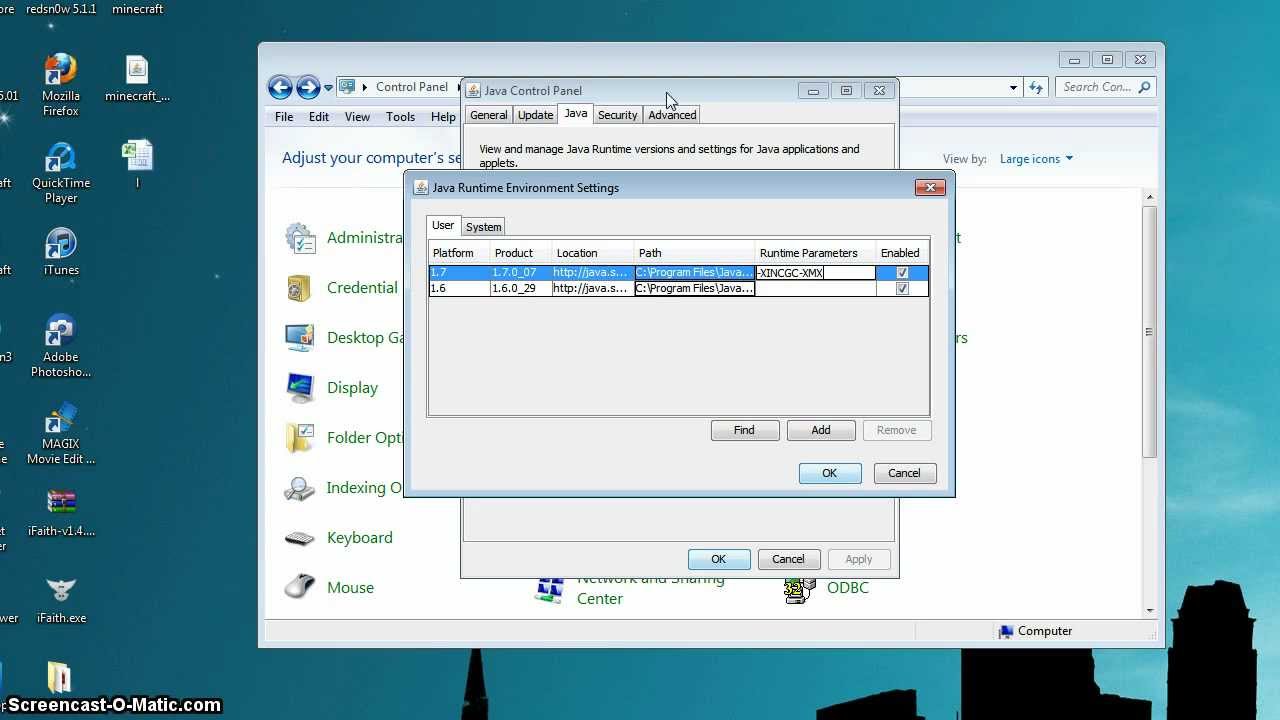Open the Advanced tab in Java Control Panel
This screenshot has height=720, width=1280.
click(x=672, y=115)
